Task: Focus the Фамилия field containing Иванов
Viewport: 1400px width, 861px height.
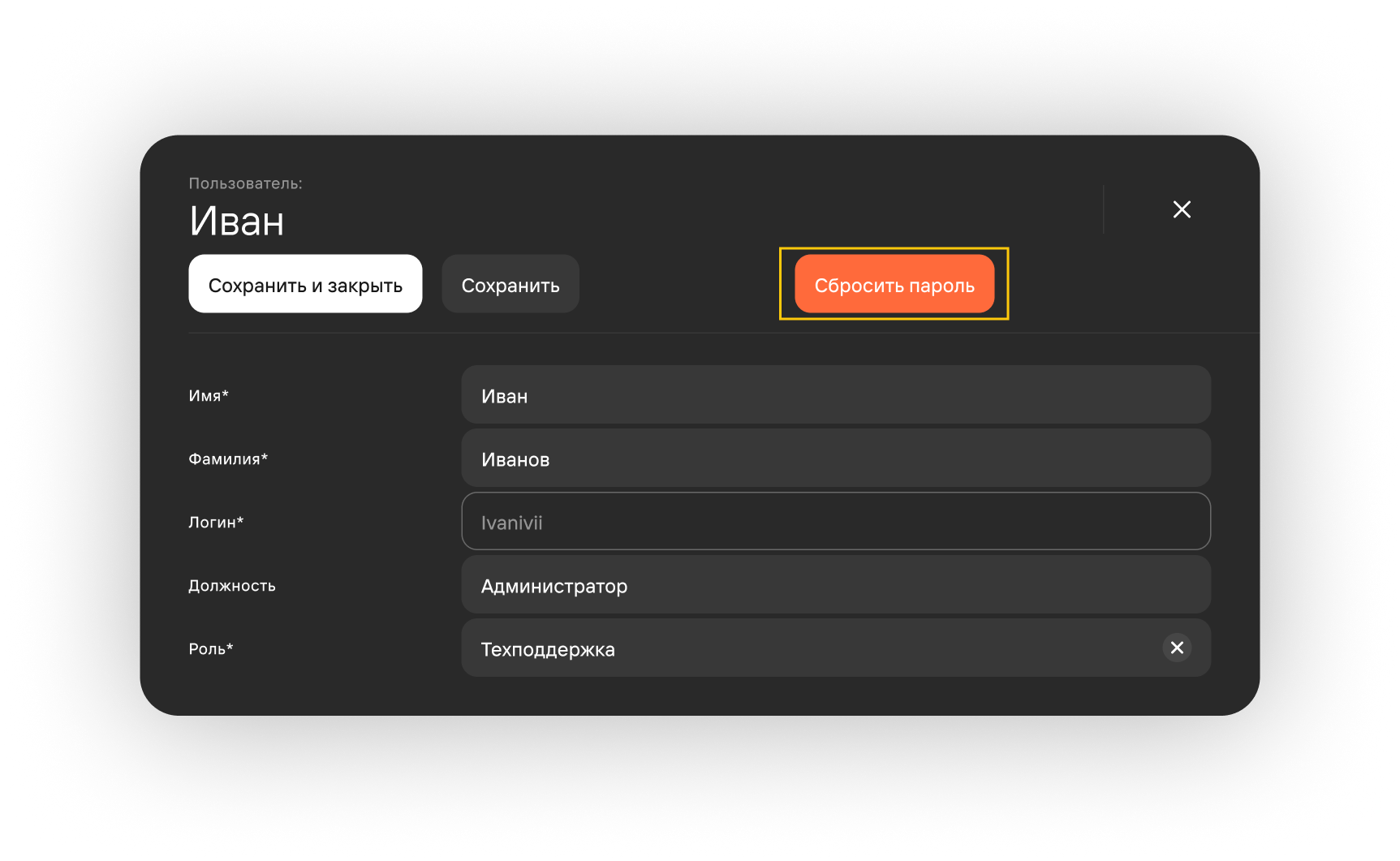Action: tap(836, 458)
